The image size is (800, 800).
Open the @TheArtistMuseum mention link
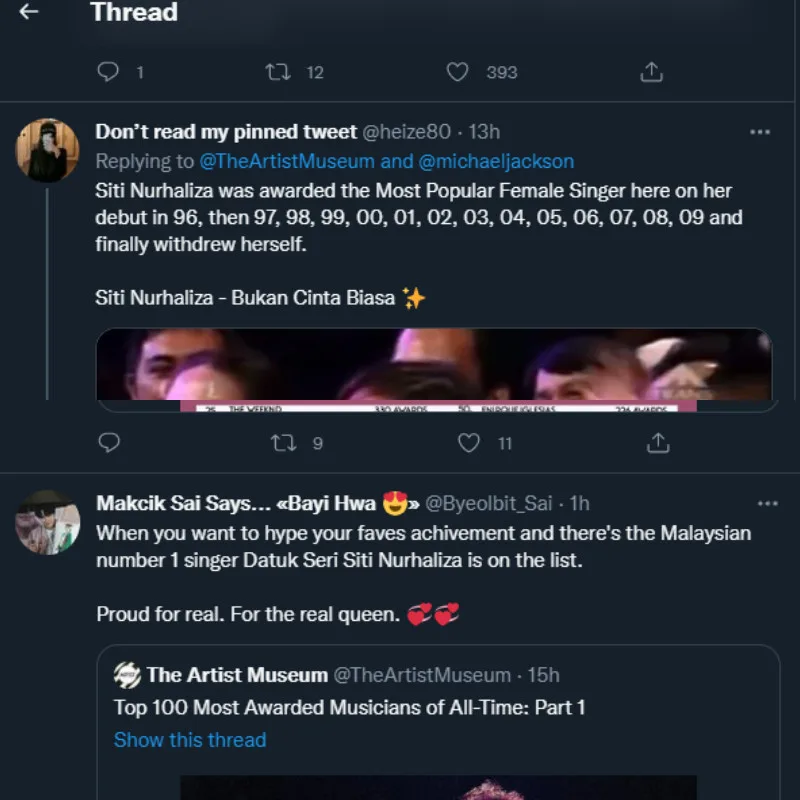coord(287,161)
